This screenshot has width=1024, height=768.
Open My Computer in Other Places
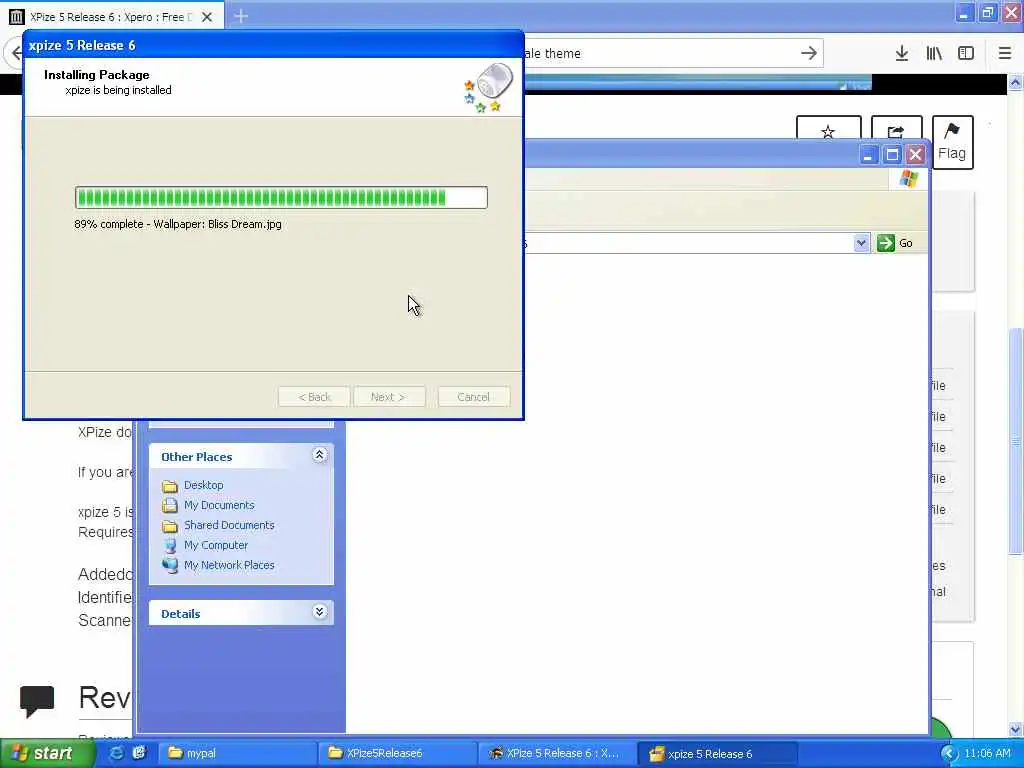coord(216,545)
